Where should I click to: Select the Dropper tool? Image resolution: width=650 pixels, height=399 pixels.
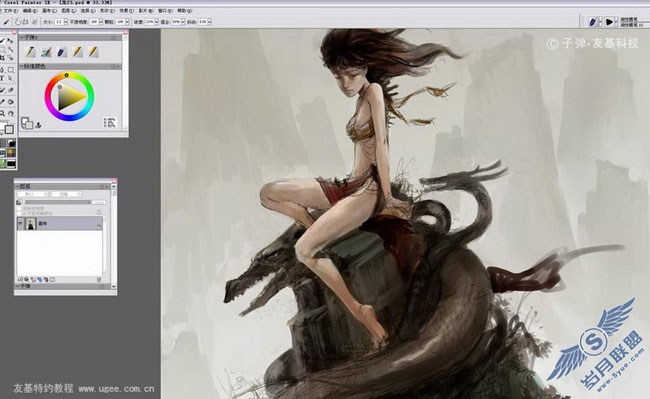click(x=2, y=102)
